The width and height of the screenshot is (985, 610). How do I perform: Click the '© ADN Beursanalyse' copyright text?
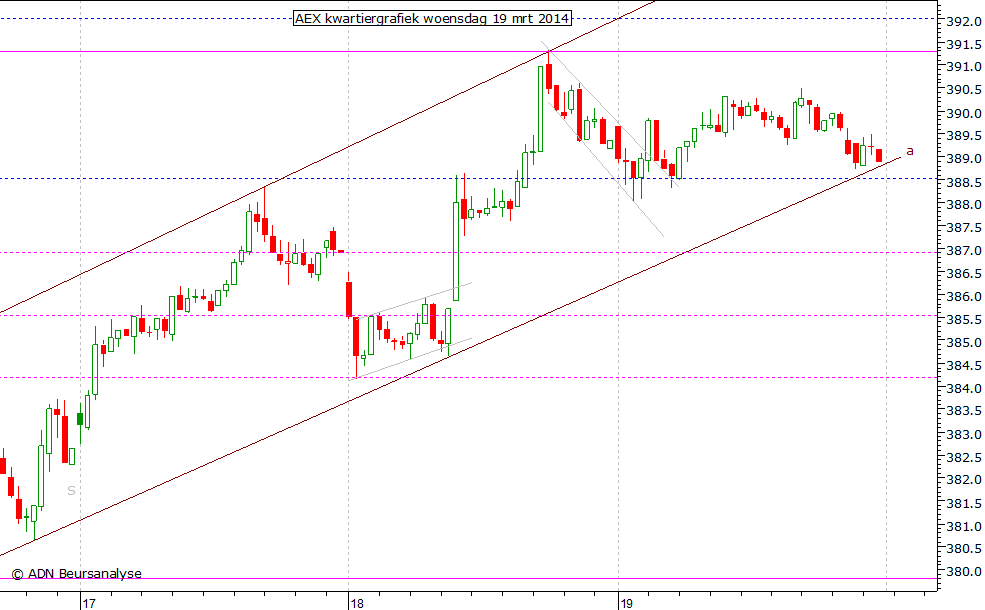[77, 573]
